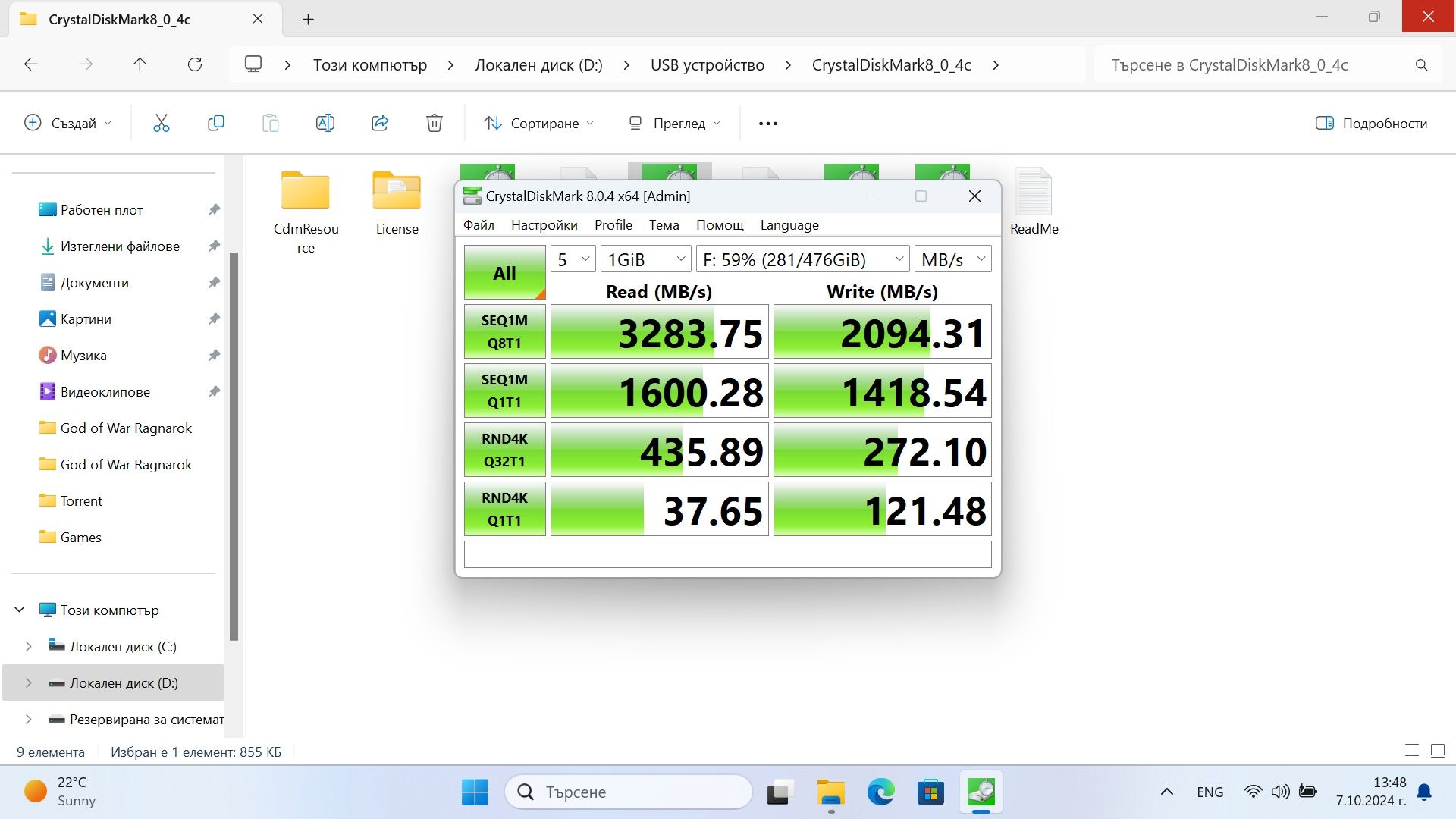
Task: Open the Преглед view dropdown
Action: click(x=674, y=123)
